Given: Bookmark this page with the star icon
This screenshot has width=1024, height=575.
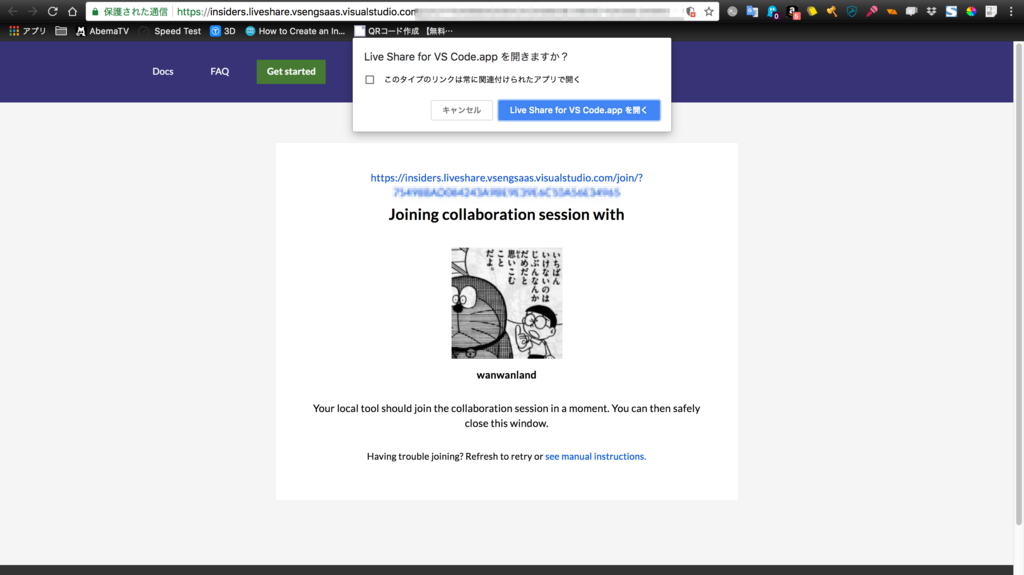Looking at the screenshot, I should click(709, 11).
